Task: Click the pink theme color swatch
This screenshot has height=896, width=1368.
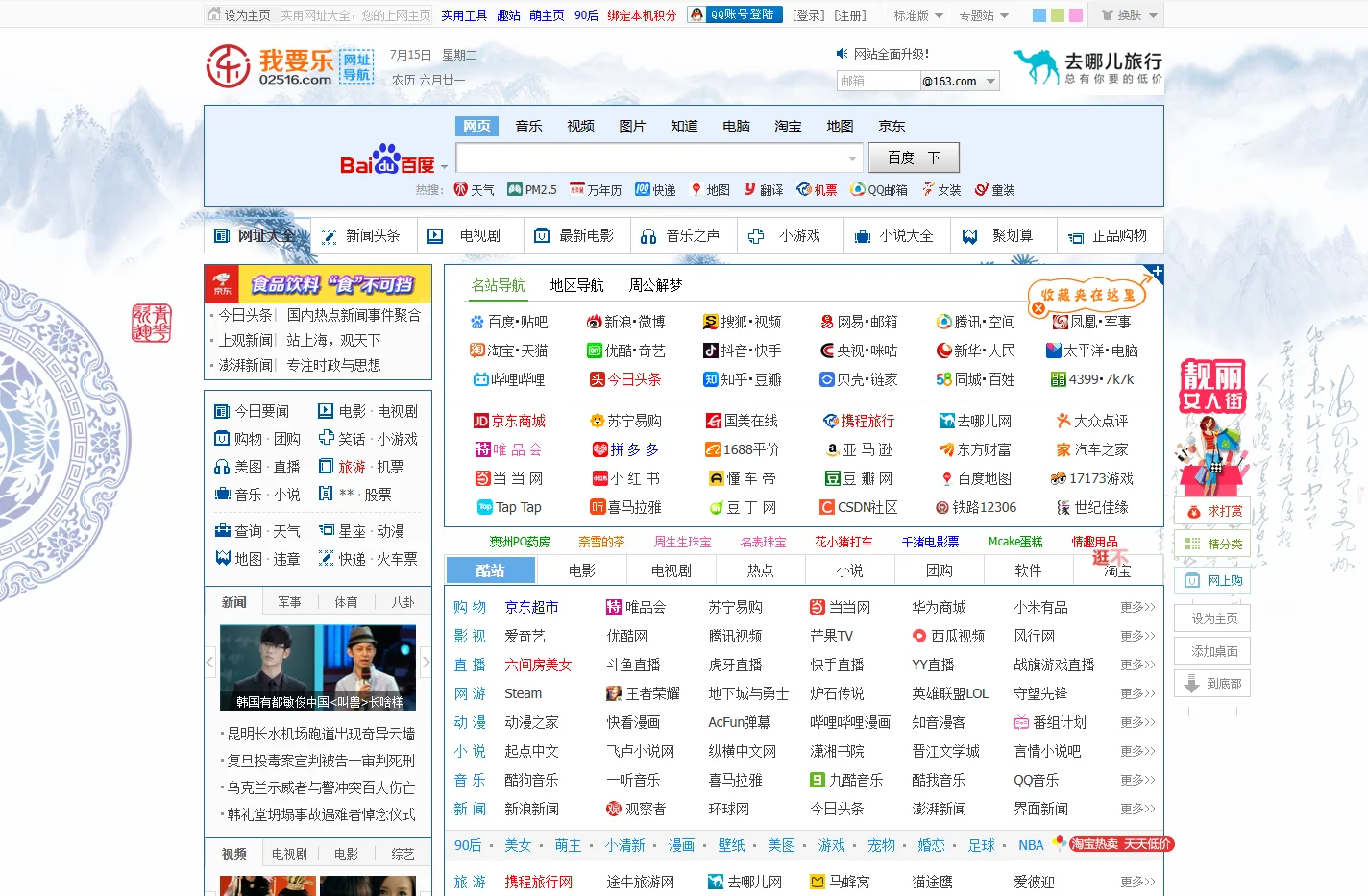Action: click(x=1076, y=15)
